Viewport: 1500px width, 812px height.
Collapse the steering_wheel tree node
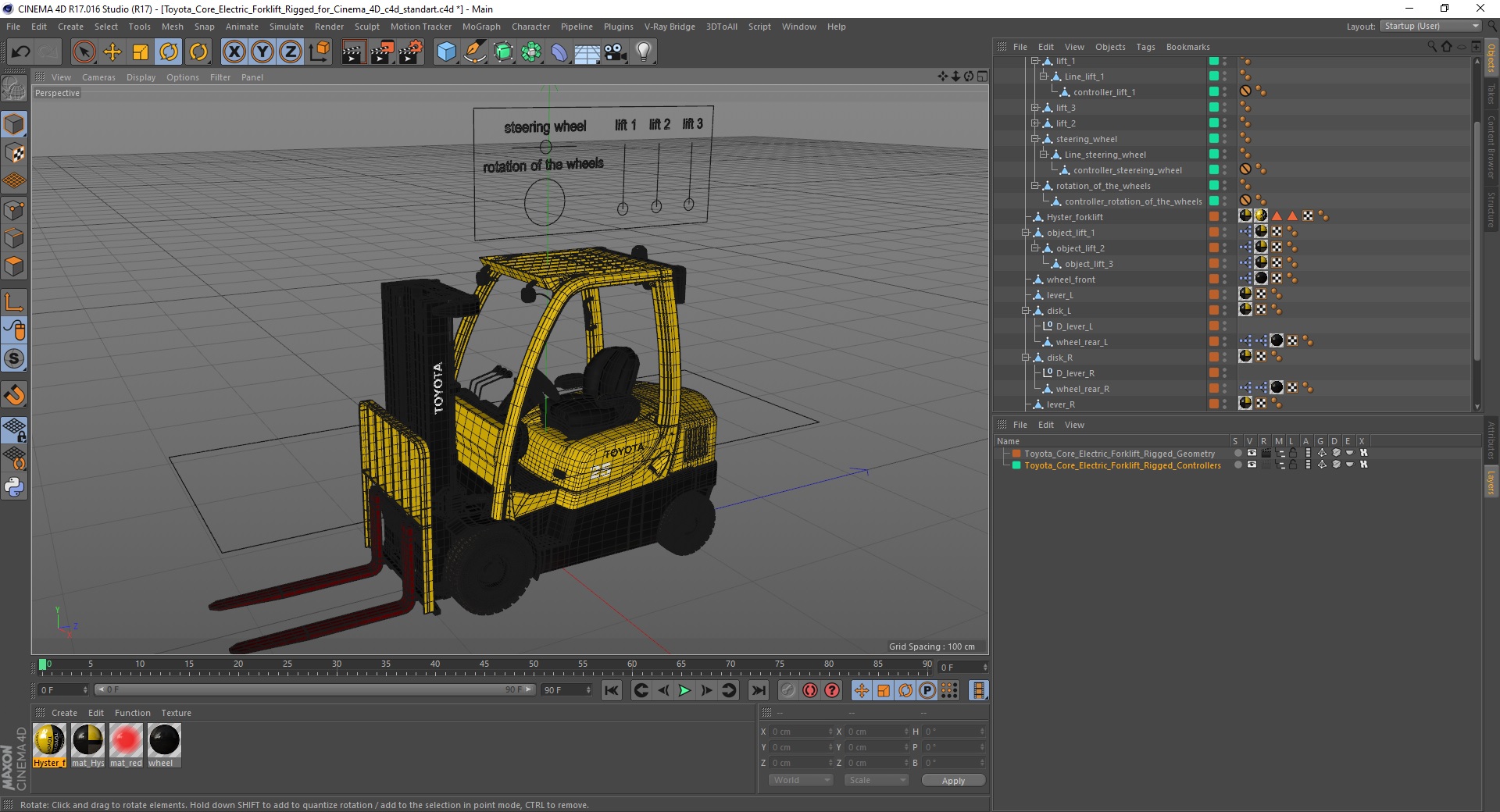click(1035, 139)
